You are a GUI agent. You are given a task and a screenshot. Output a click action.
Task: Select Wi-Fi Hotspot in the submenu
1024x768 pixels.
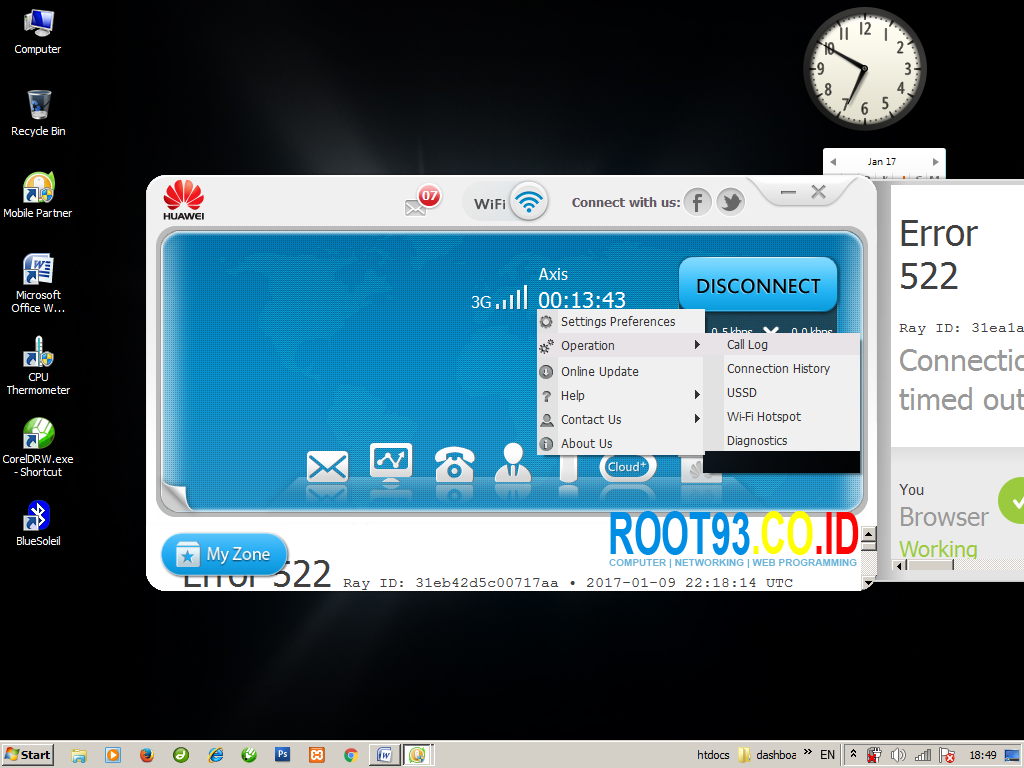tap(782, 417)
